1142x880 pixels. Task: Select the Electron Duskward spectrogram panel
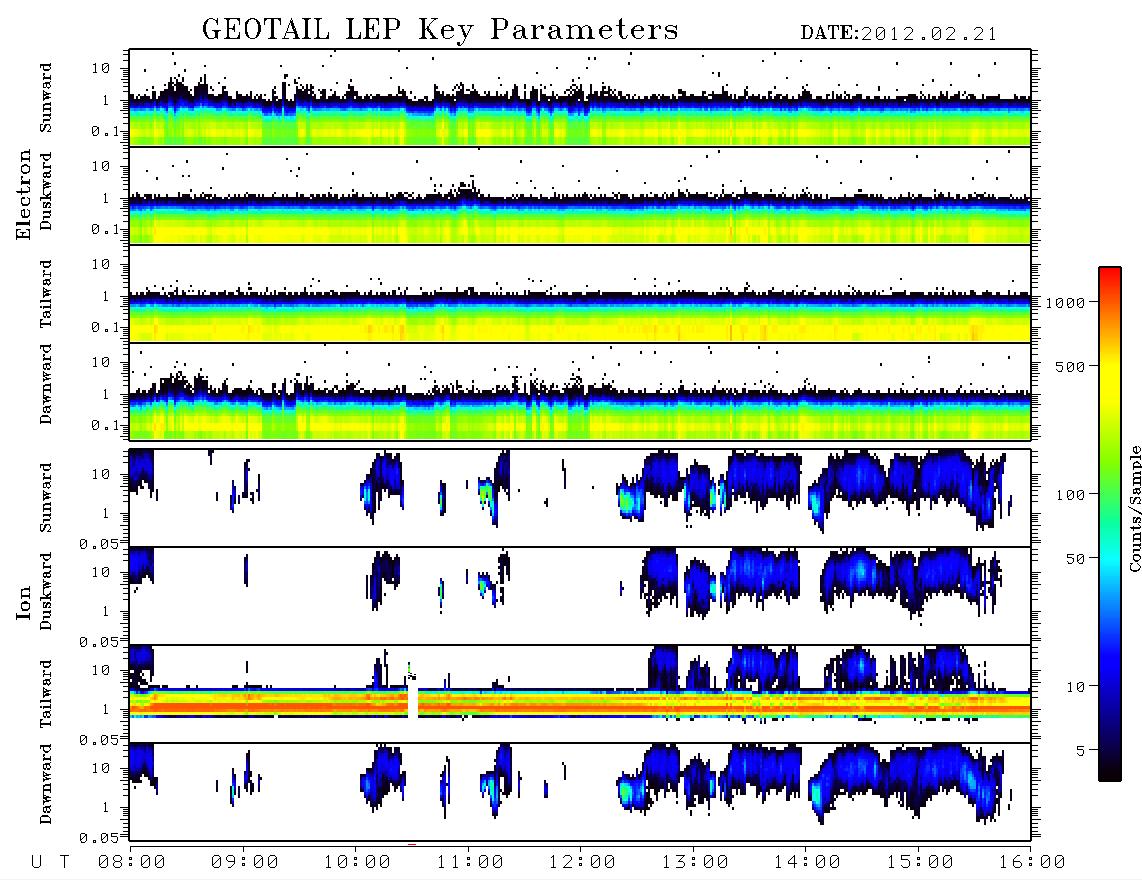tap(580, 195)
